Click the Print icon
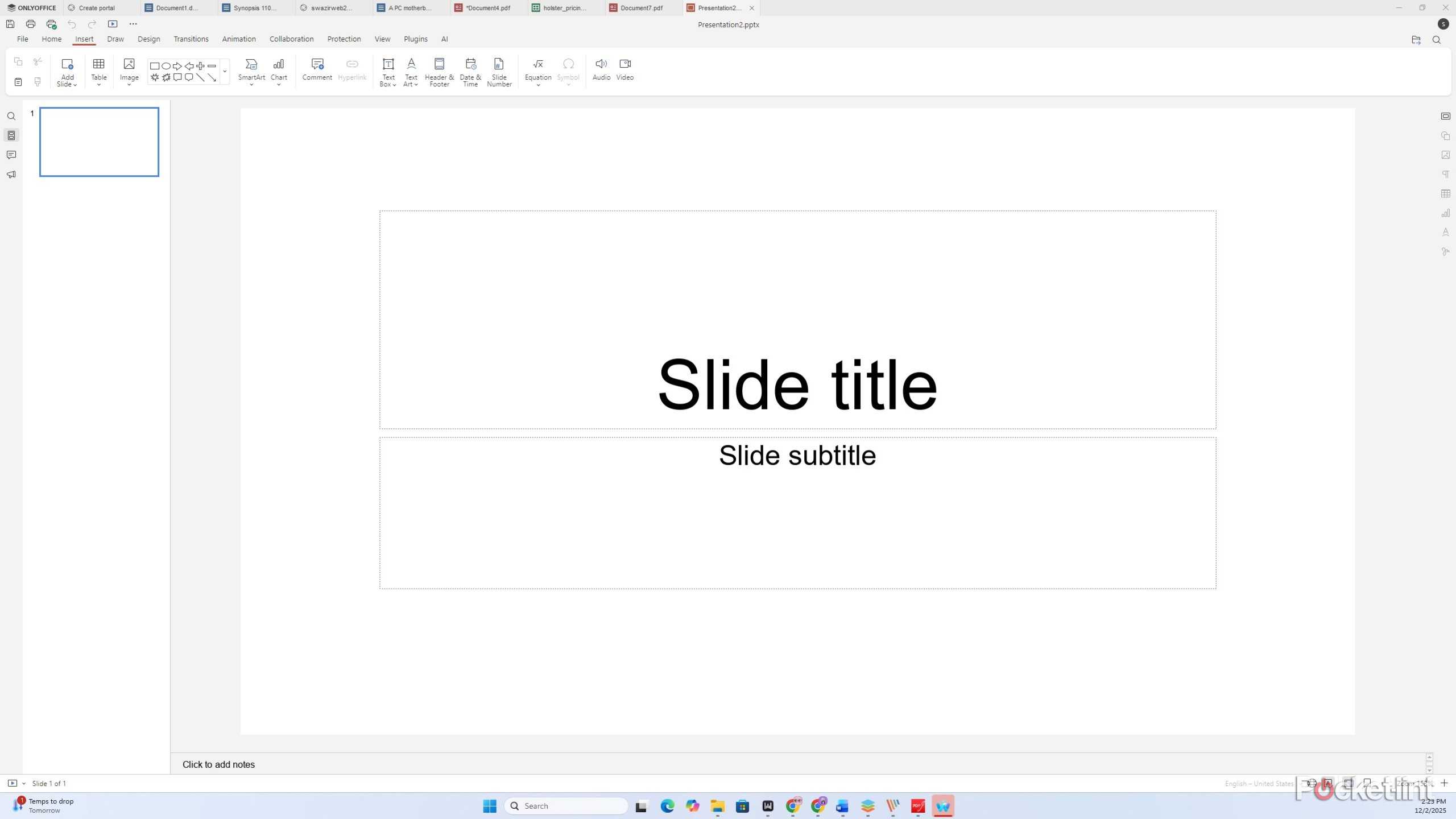The image size is (1456, 819). point(31,24)
